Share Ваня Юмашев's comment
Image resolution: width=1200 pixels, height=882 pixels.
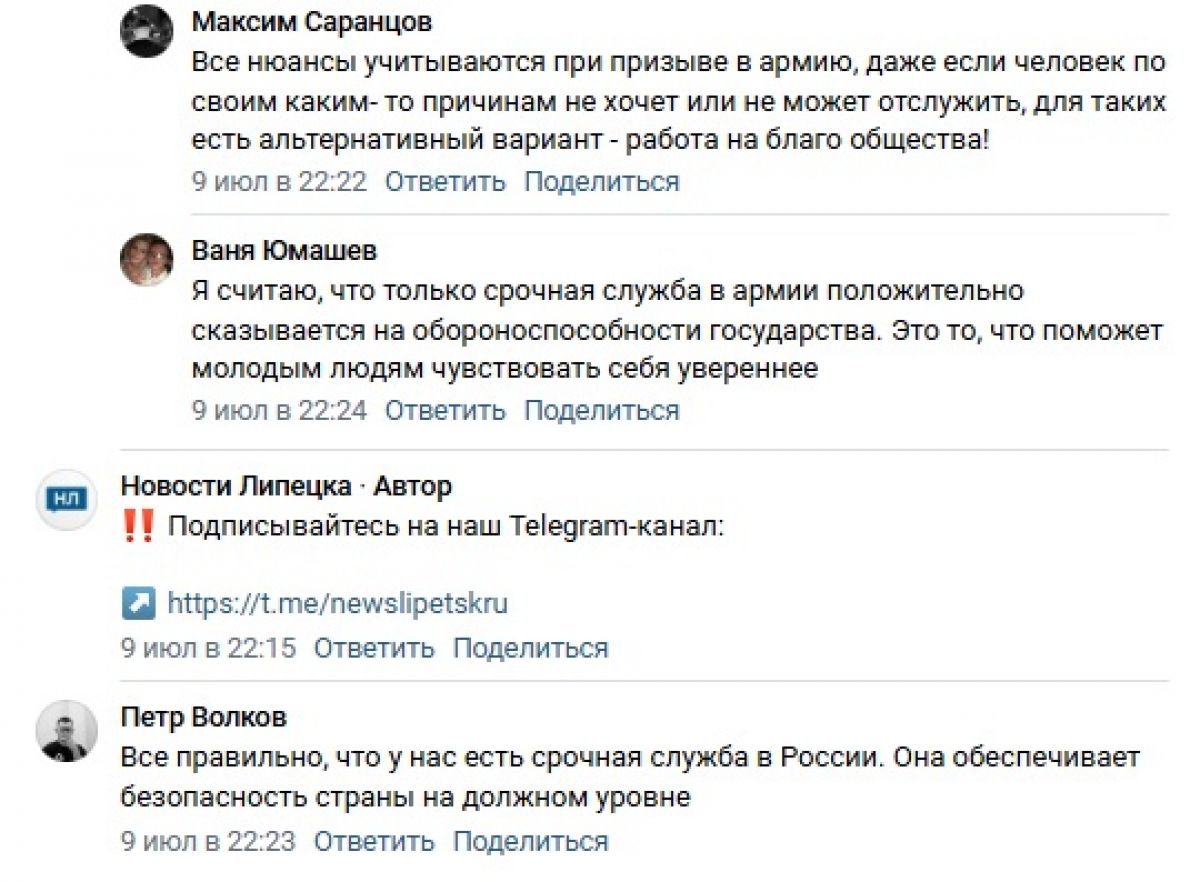[602, 410]
